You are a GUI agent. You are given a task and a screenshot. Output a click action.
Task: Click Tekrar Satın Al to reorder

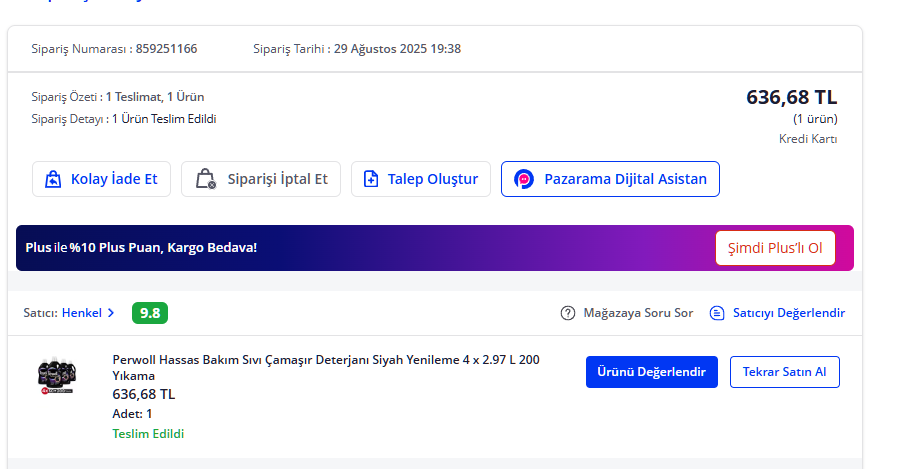[785, 372]
